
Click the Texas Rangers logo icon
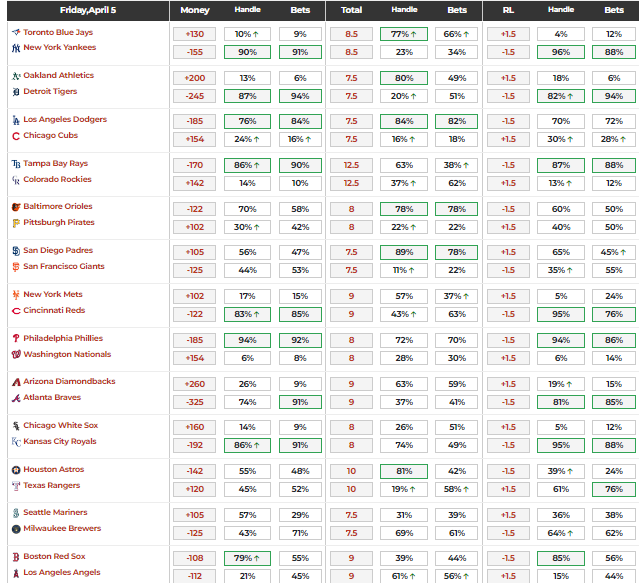point(16,486)
